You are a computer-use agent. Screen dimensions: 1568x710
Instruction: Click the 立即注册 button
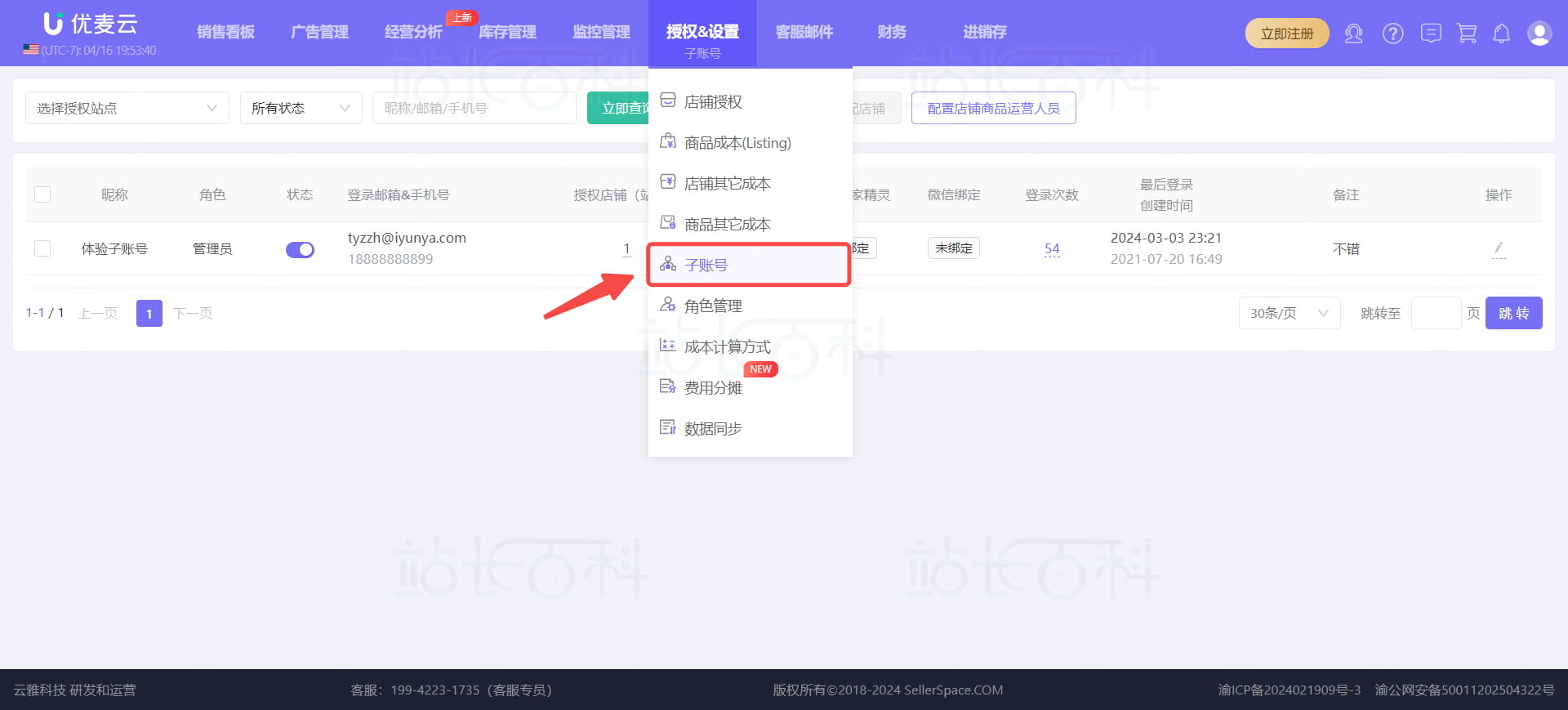click(1287, 33)
